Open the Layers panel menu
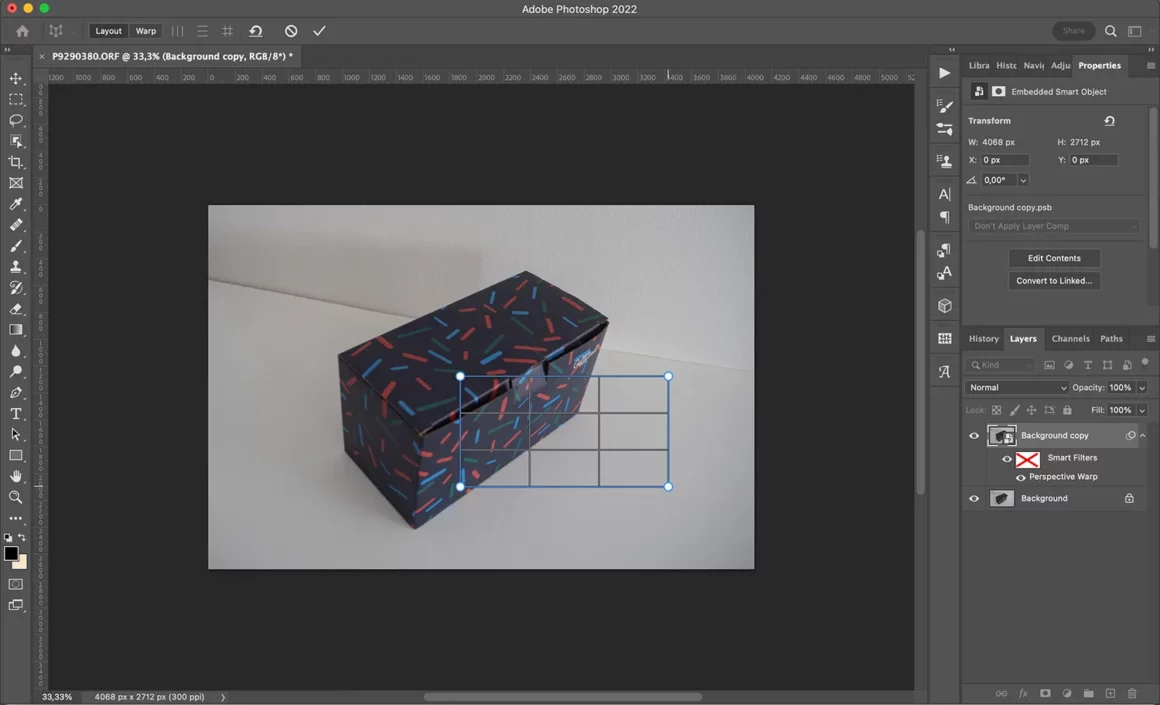 coord(1150,339)
